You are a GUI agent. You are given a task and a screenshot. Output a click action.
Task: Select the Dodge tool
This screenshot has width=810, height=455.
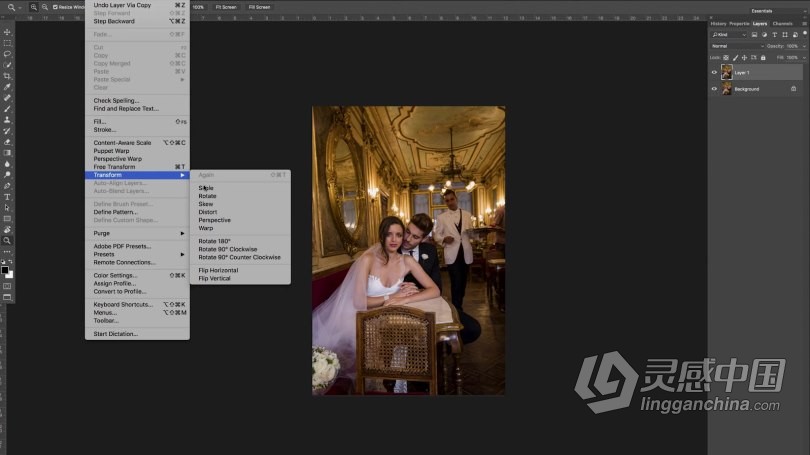[7, 175]
